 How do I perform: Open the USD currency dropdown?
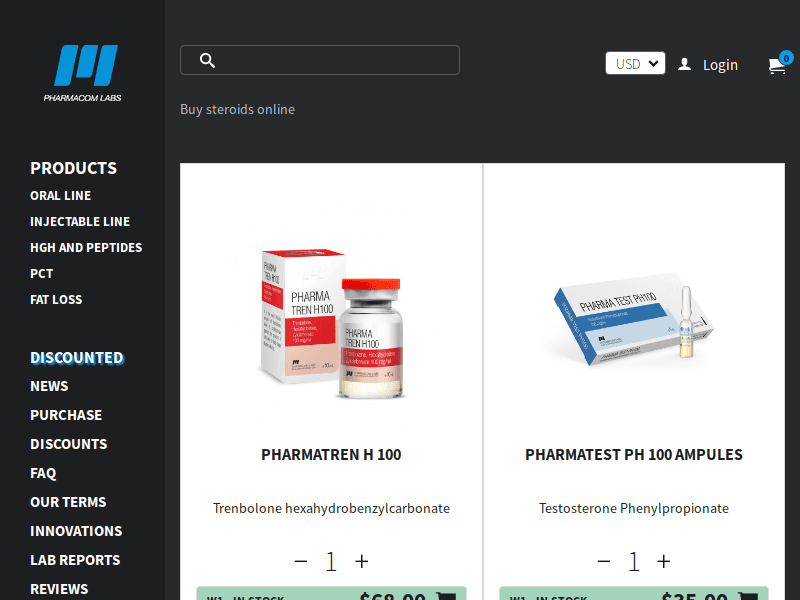(635, 63)
